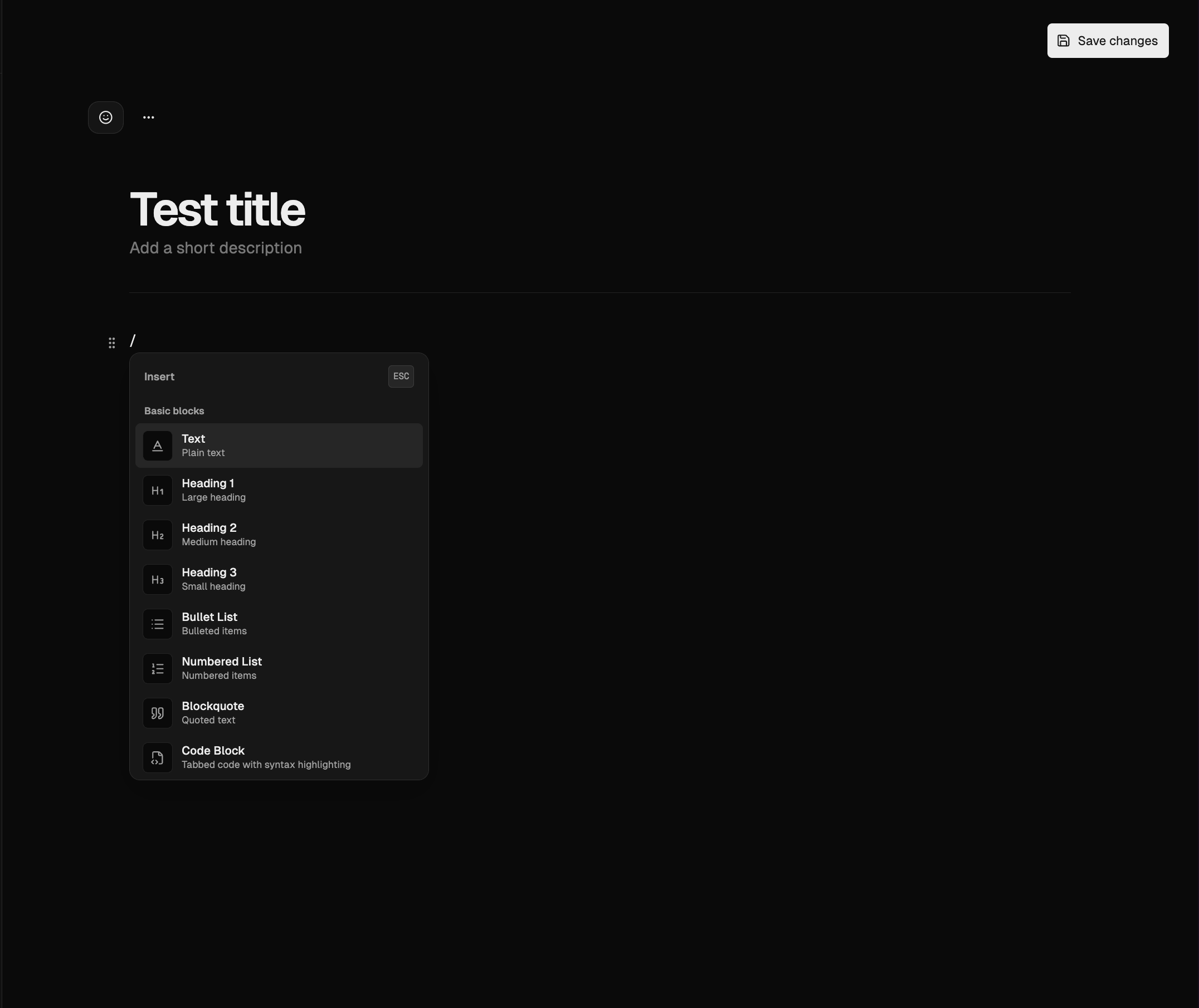1199x1008 pixels.
Task: Click the 'Insert' menu header text
Action: point(159,377)
